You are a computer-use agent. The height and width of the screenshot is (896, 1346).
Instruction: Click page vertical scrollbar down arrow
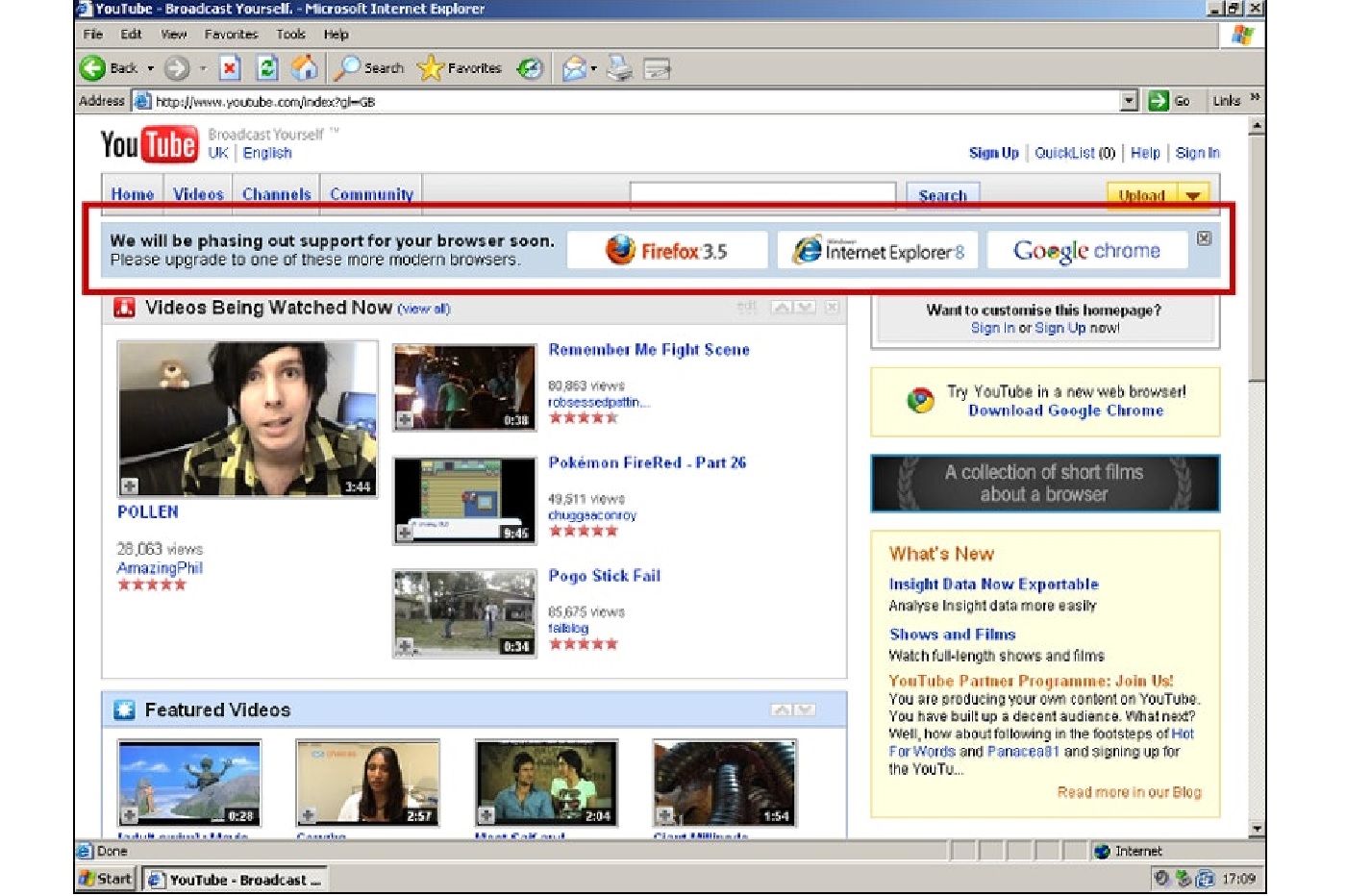(1257, 829)
